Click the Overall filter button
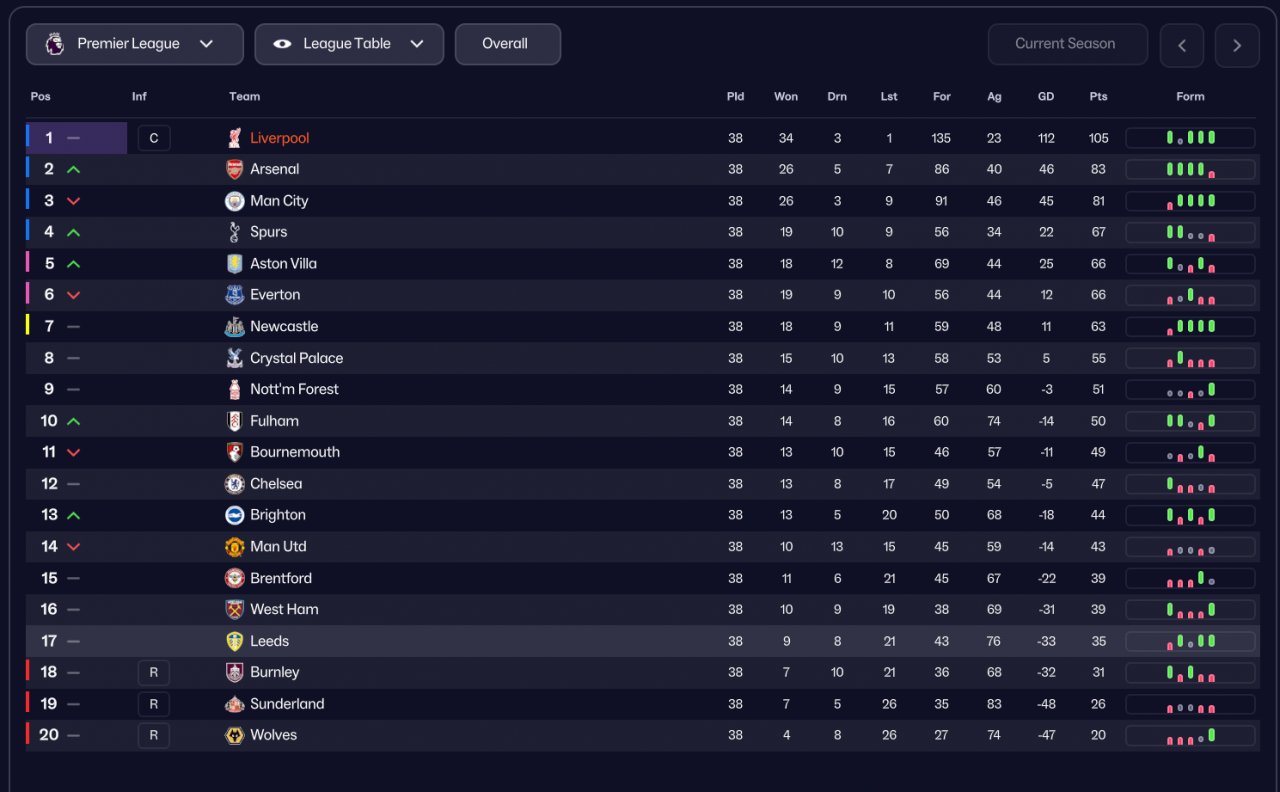Viewport: 1280px width, 792px height. (x=507, y=44)
